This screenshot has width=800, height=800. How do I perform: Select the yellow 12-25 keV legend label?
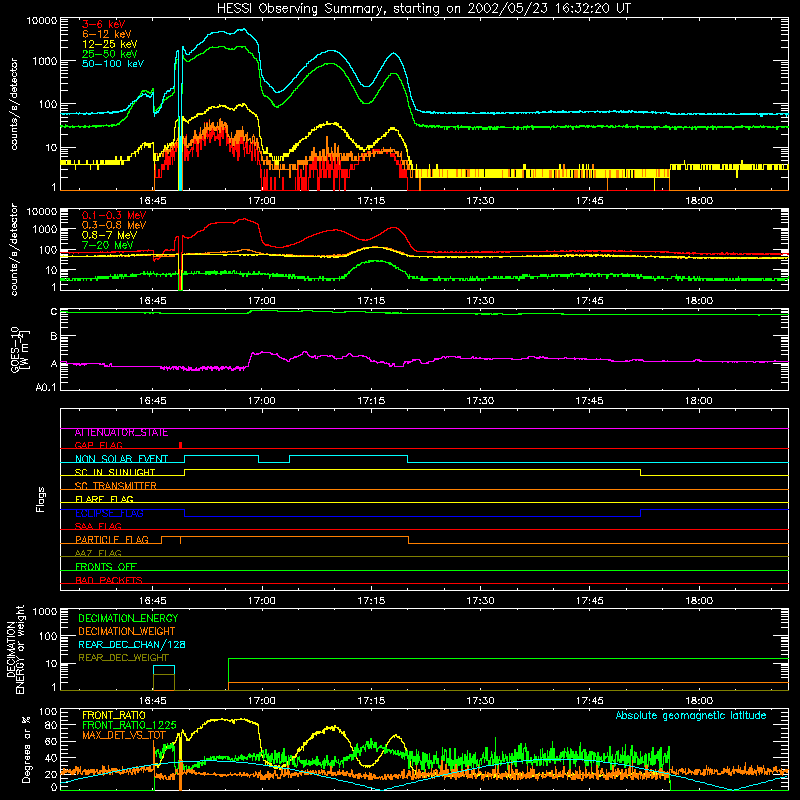click(x=110, y=44)
